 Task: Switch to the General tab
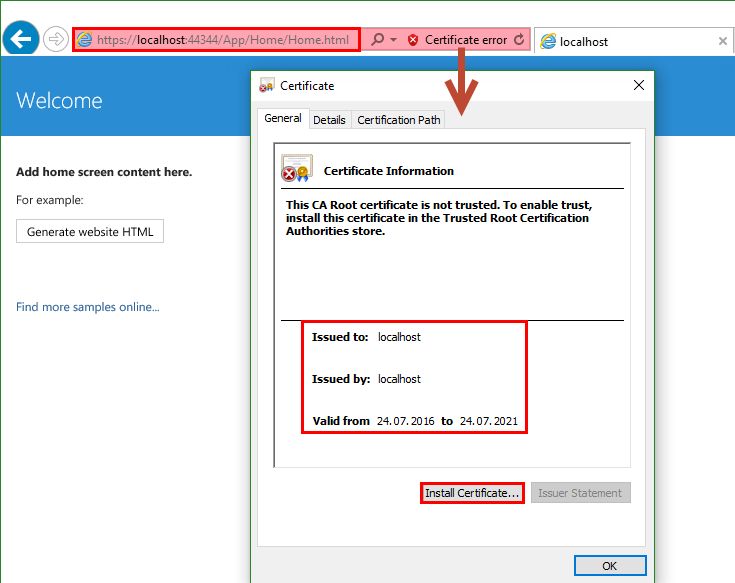tap(282, 118)
